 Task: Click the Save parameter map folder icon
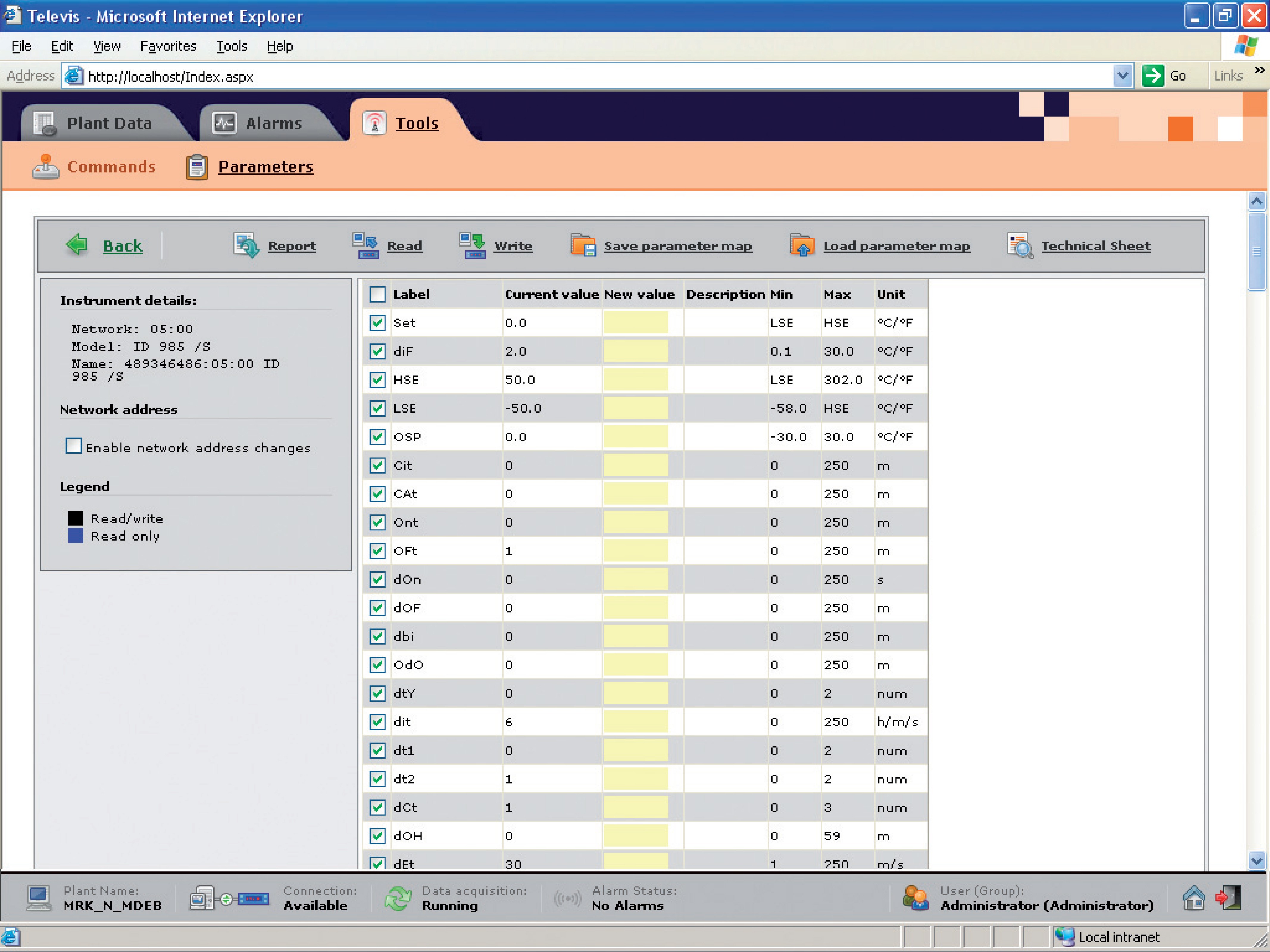pos(583,246)
